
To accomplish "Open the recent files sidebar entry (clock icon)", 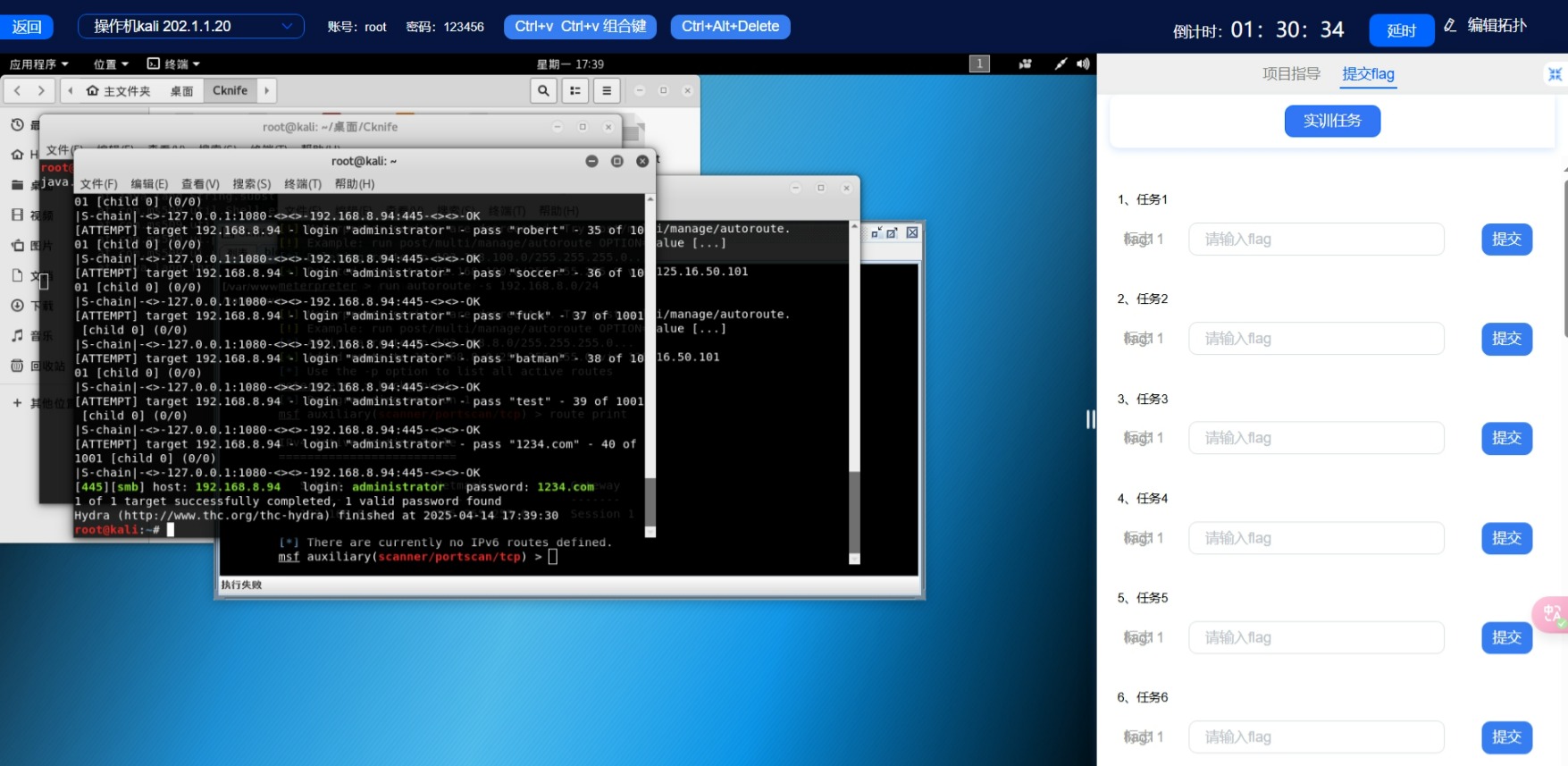I will tap(17, 125).
